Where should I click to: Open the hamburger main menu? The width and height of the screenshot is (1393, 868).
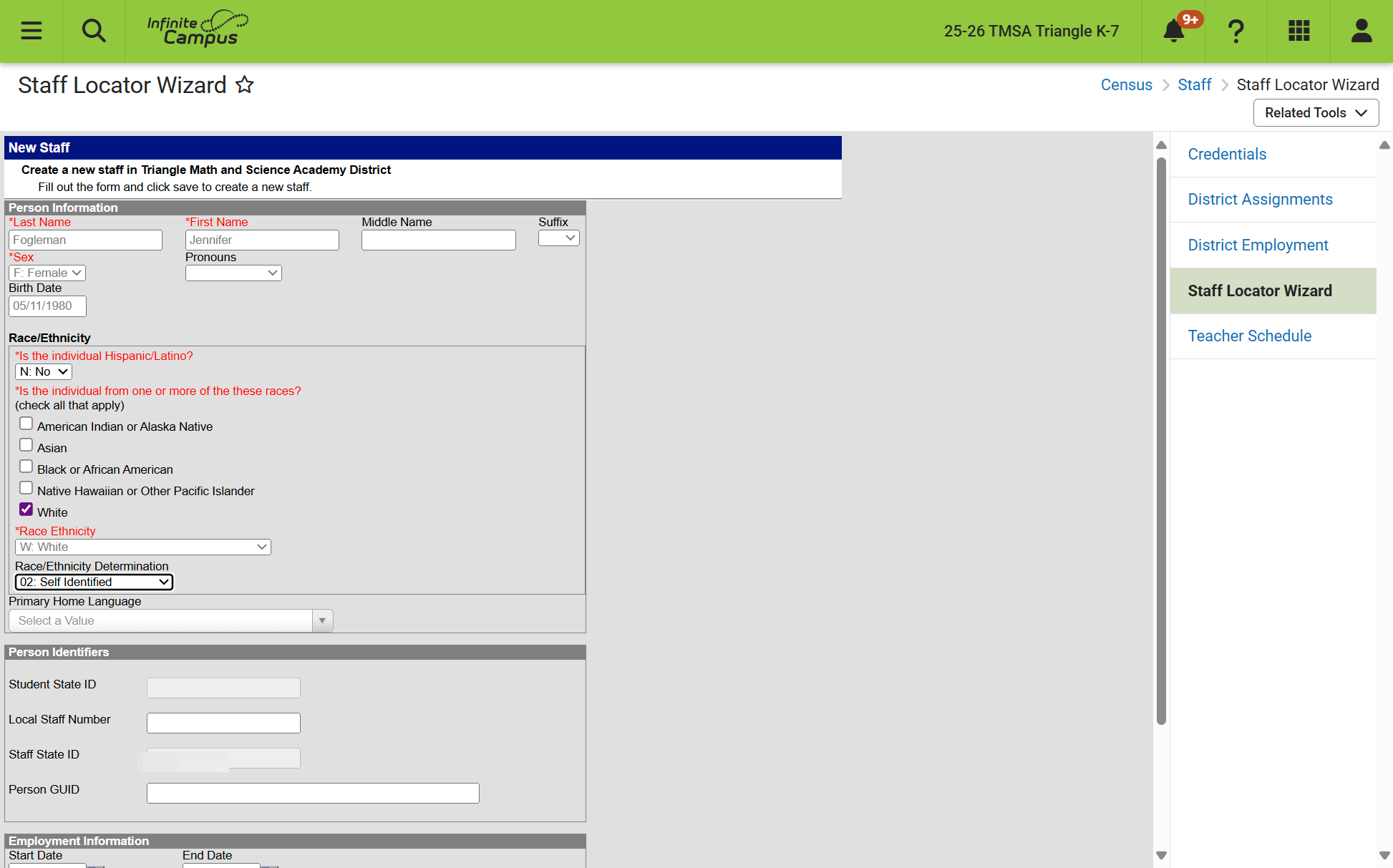click(x=31, y=31)
